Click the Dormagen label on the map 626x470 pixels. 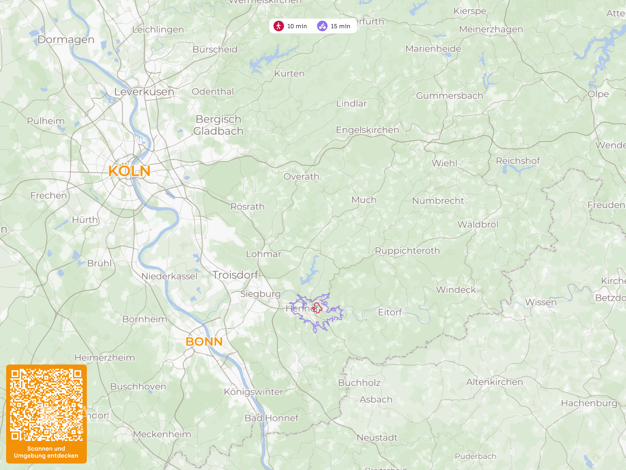tap(66, 40)
